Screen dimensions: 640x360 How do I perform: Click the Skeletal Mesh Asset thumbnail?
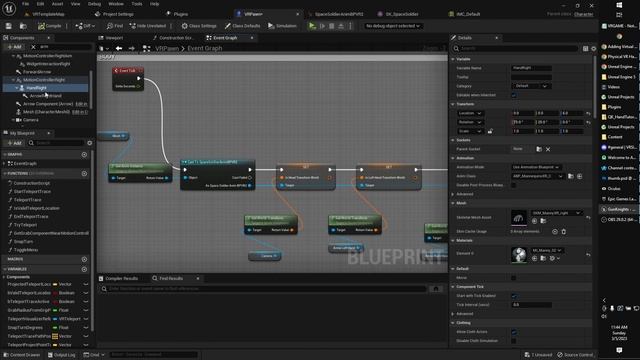point(519,218)
